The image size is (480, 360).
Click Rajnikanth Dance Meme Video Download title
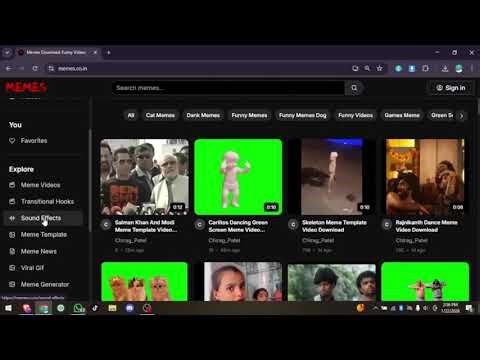[x=426, y=226]
